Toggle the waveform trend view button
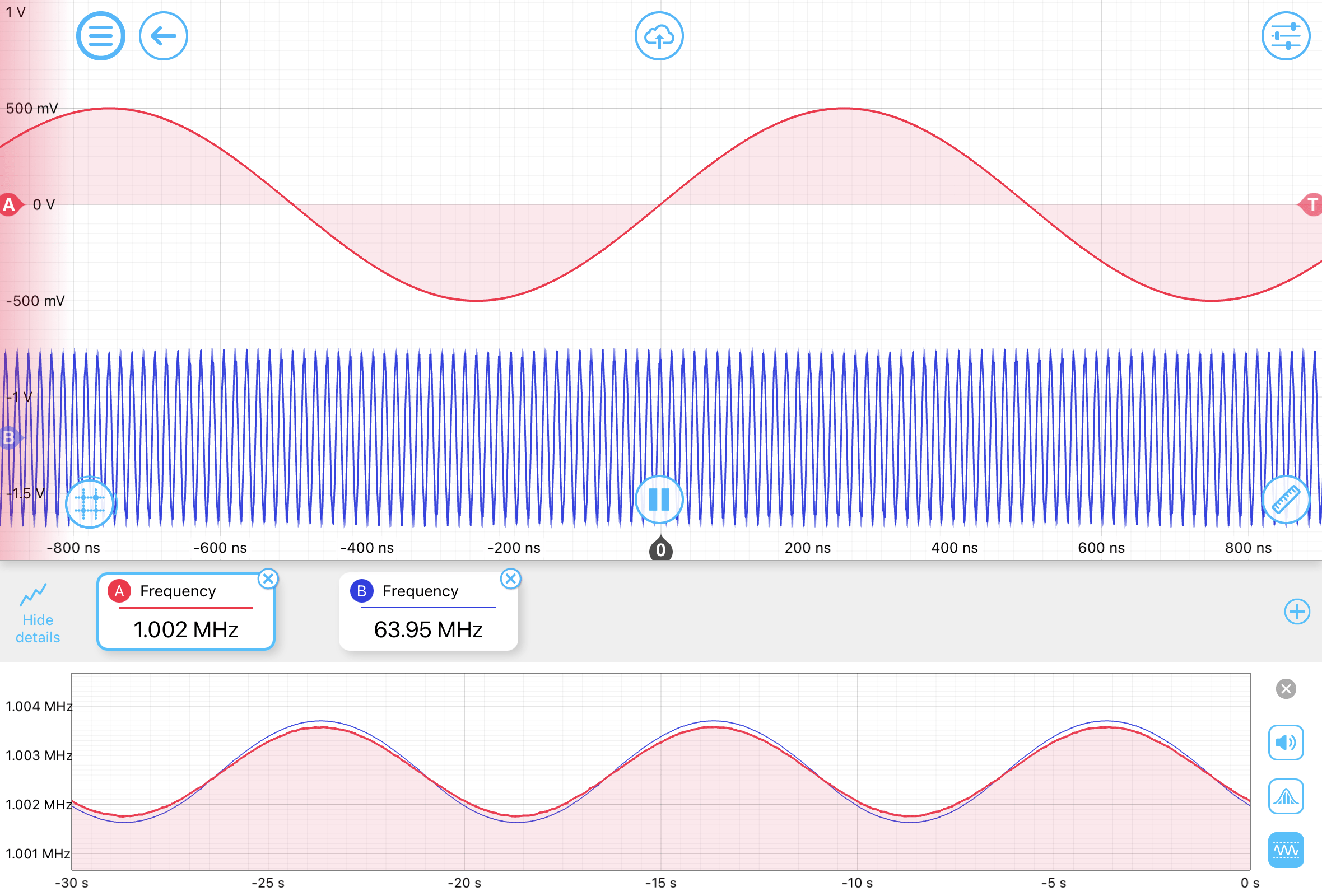The width and height of the screenshot is (1322, 896). 1285,850
